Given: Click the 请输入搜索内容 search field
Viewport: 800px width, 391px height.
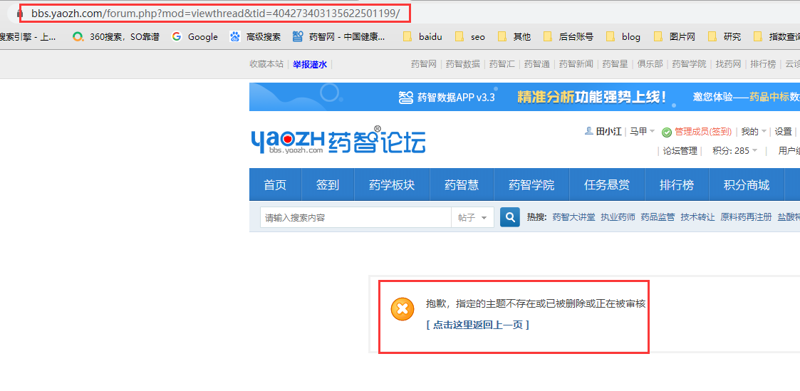Looking at the screenshot, I should point(356,217).
